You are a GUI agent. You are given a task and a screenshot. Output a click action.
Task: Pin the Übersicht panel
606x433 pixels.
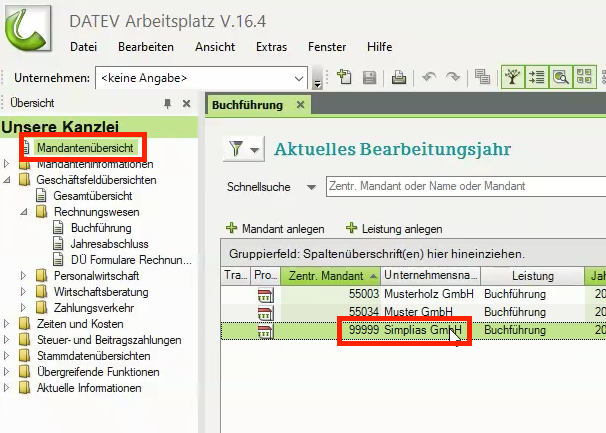(167, 104)
